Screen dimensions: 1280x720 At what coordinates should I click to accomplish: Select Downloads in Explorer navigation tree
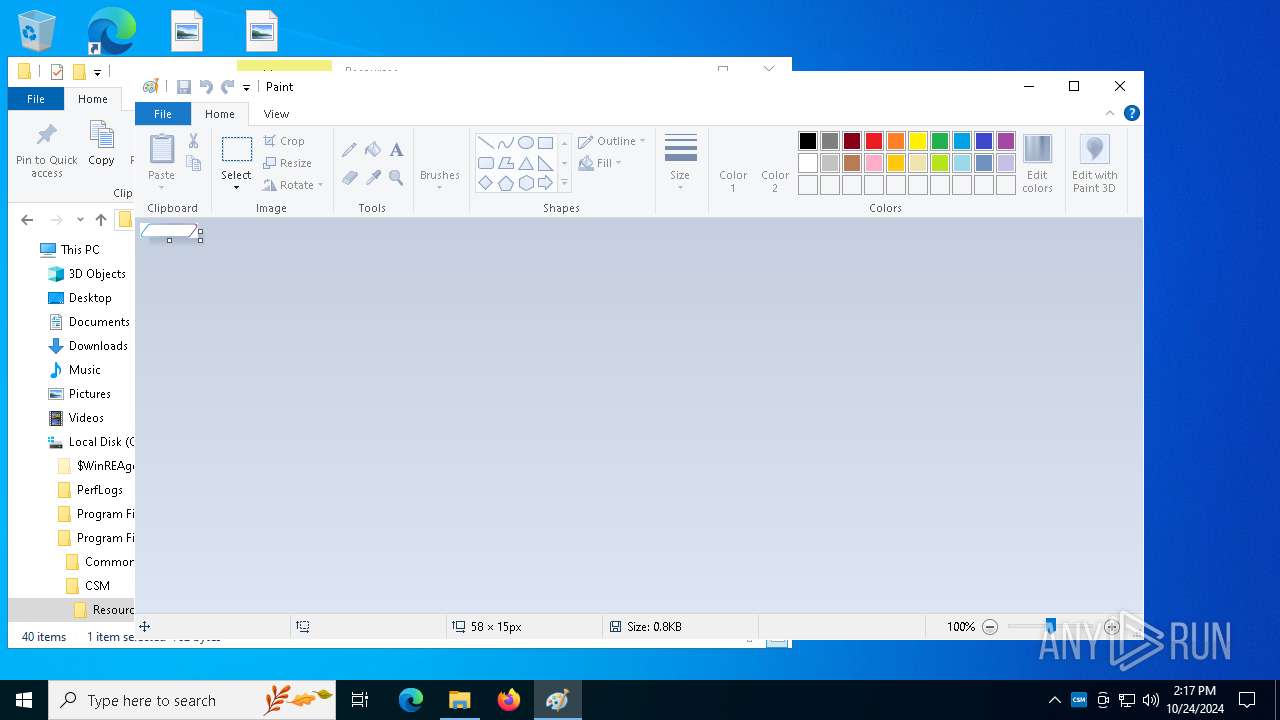(x=98, y=346)
